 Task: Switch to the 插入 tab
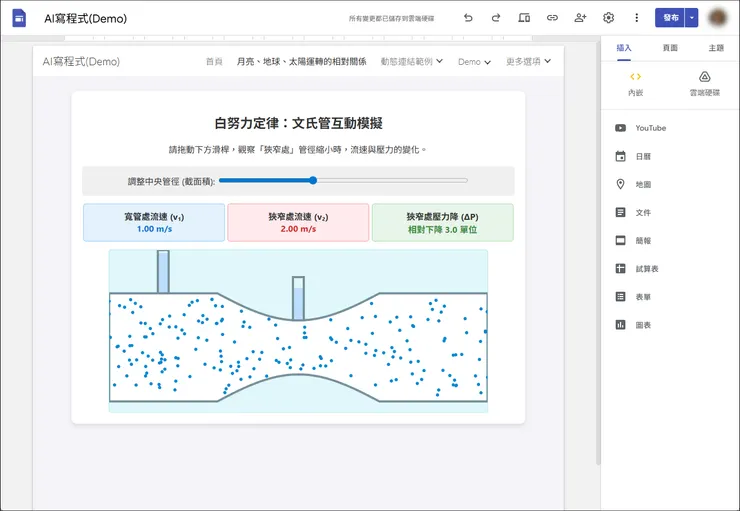pyautogui.click(x=623, y=48)
